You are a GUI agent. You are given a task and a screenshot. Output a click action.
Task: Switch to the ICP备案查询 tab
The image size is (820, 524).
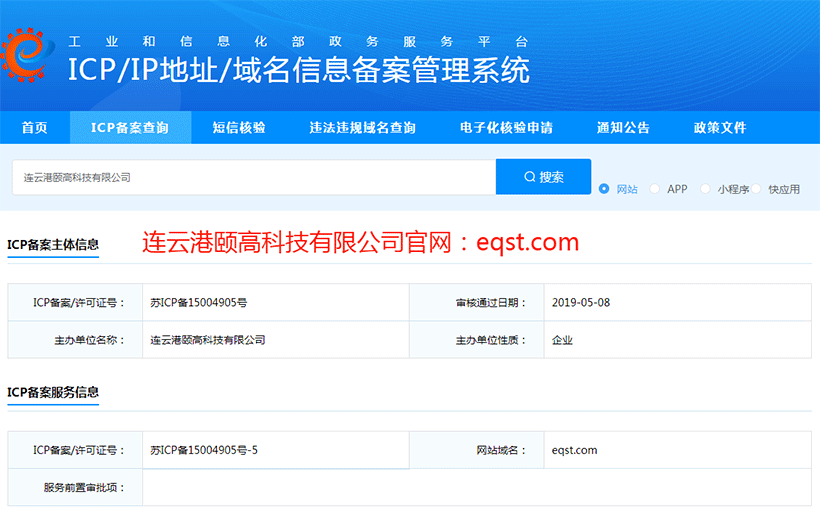(130, 128)
